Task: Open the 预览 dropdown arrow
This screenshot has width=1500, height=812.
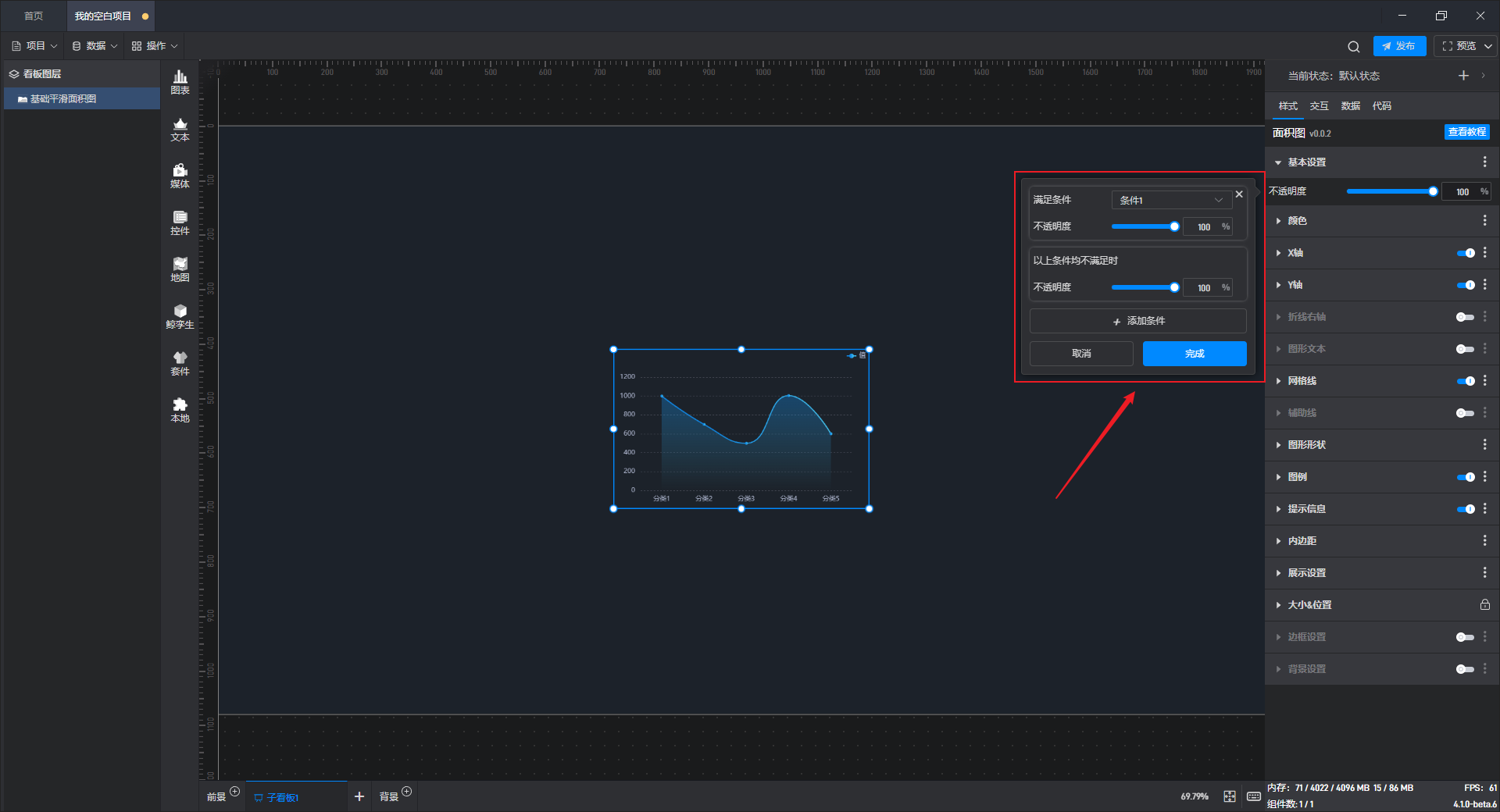Action: pyautogui.click(x=1488, y=46)
